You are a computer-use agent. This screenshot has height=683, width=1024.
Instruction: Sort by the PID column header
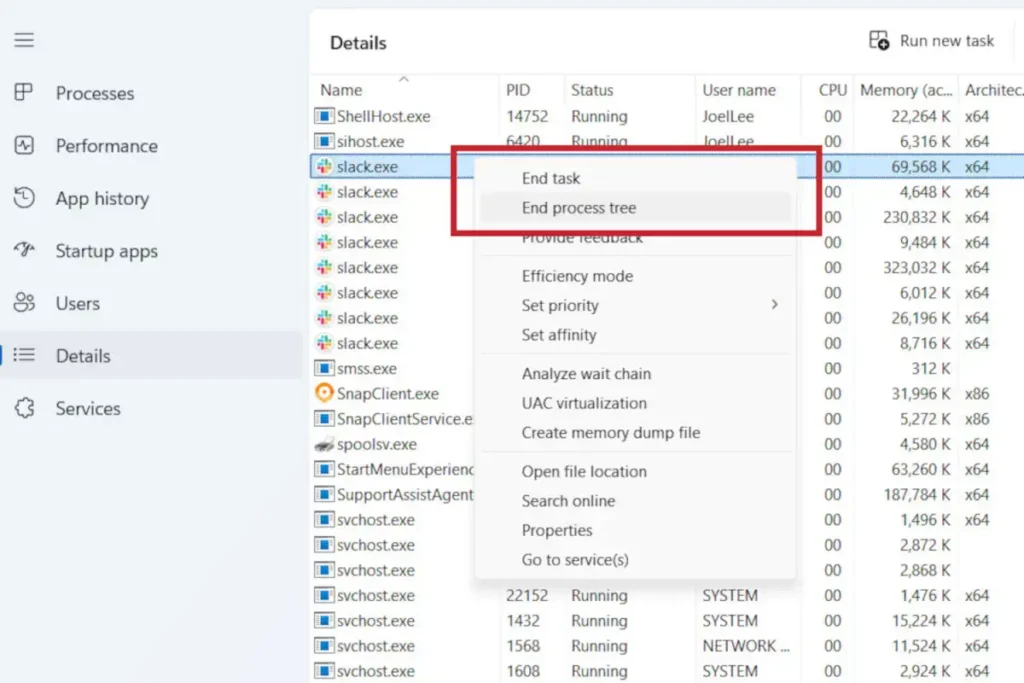coord(532,89)
